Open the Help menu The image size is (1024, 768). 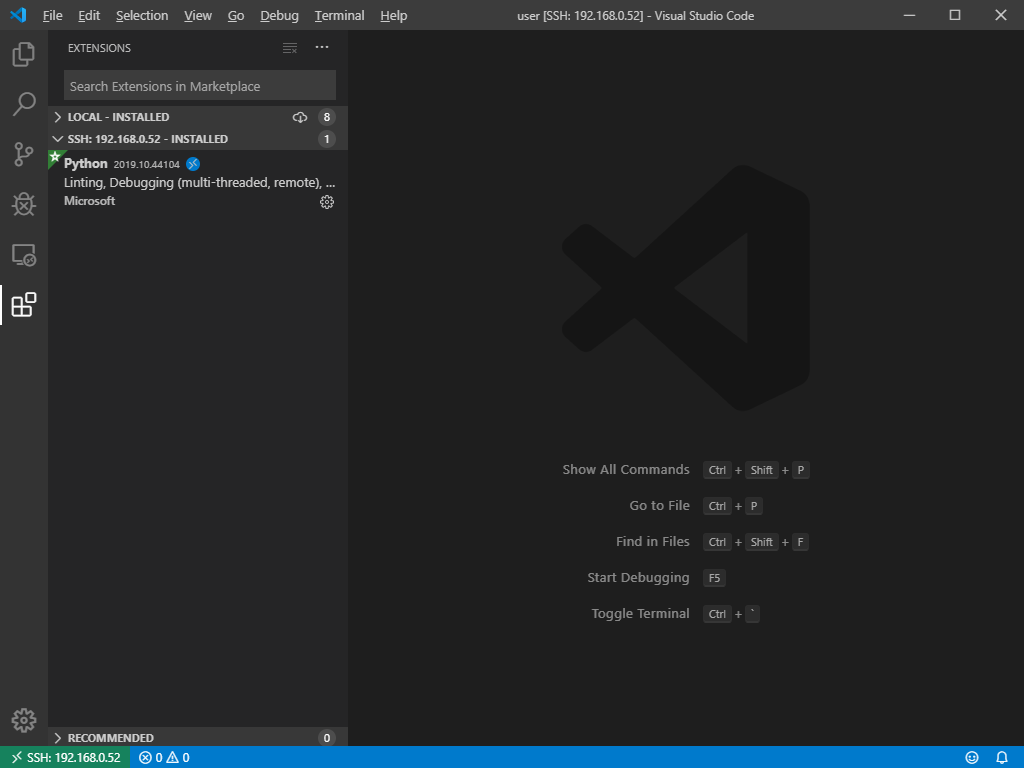pos(394,16)
